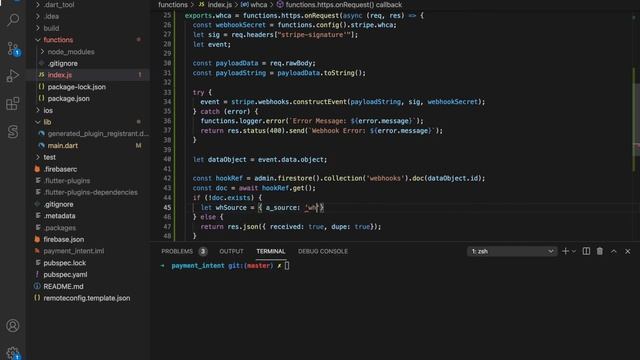Screen dimensions: 640x360
Task: Switch to the Debug Console tab
Action: [x=323, y=251]
